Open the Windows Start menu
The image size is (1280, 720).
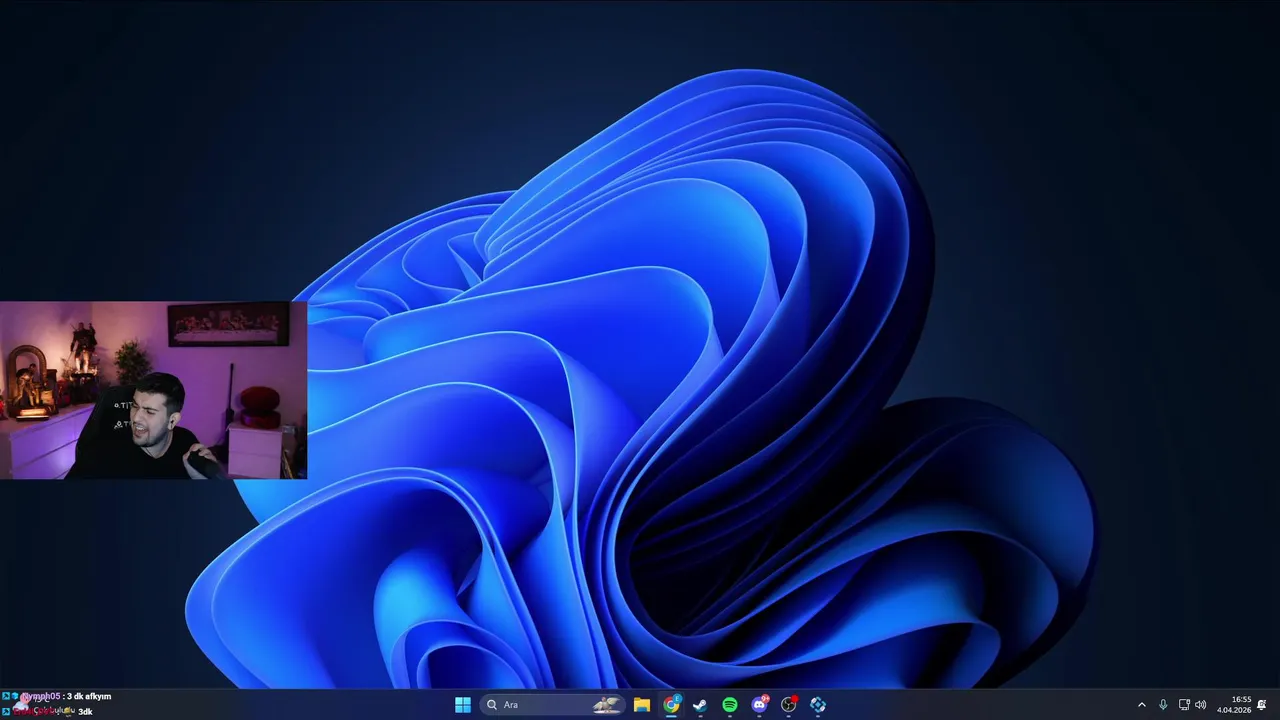[463, 705]
